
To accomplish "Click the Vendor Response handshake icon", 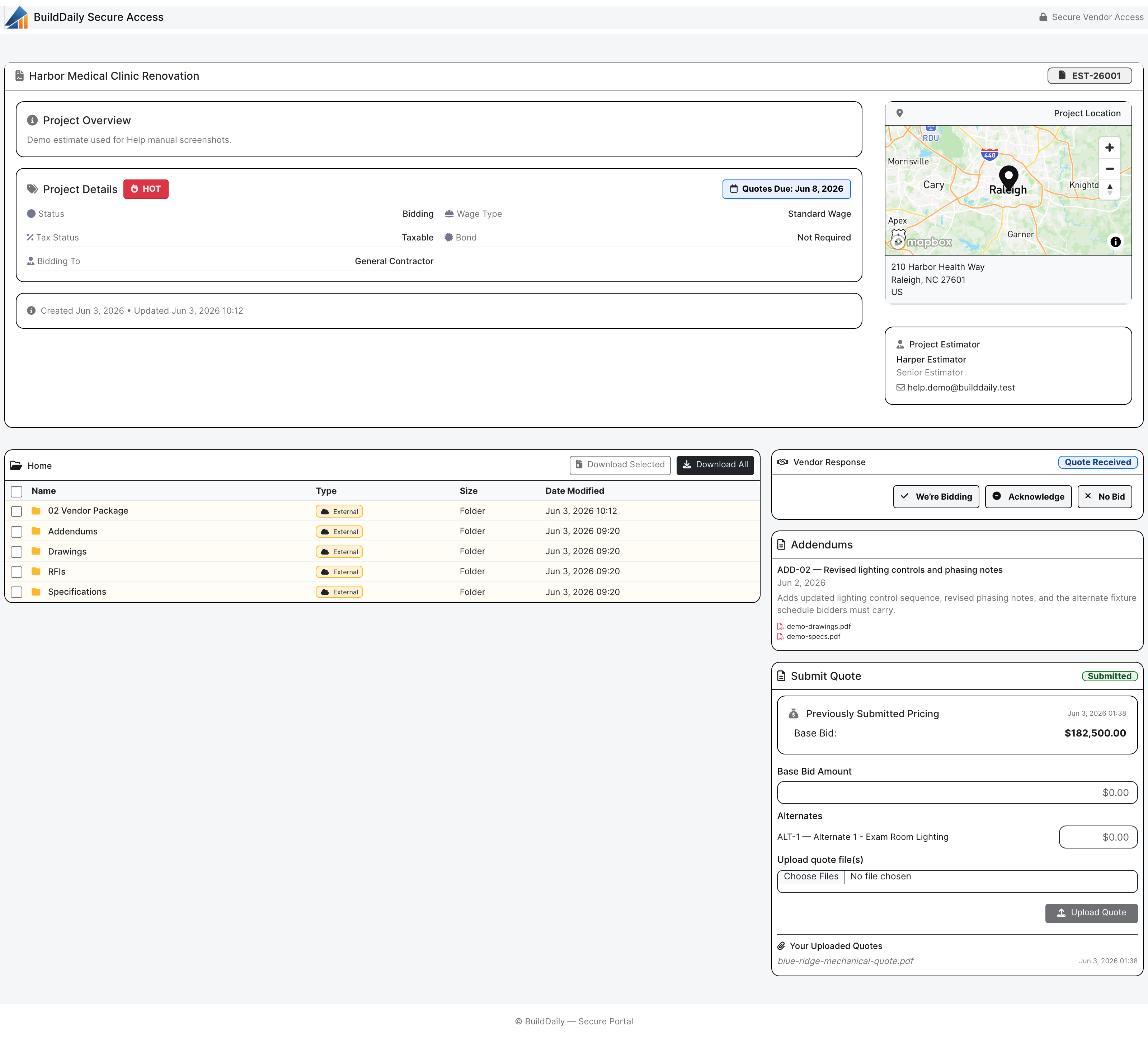I will pos(782,462).
